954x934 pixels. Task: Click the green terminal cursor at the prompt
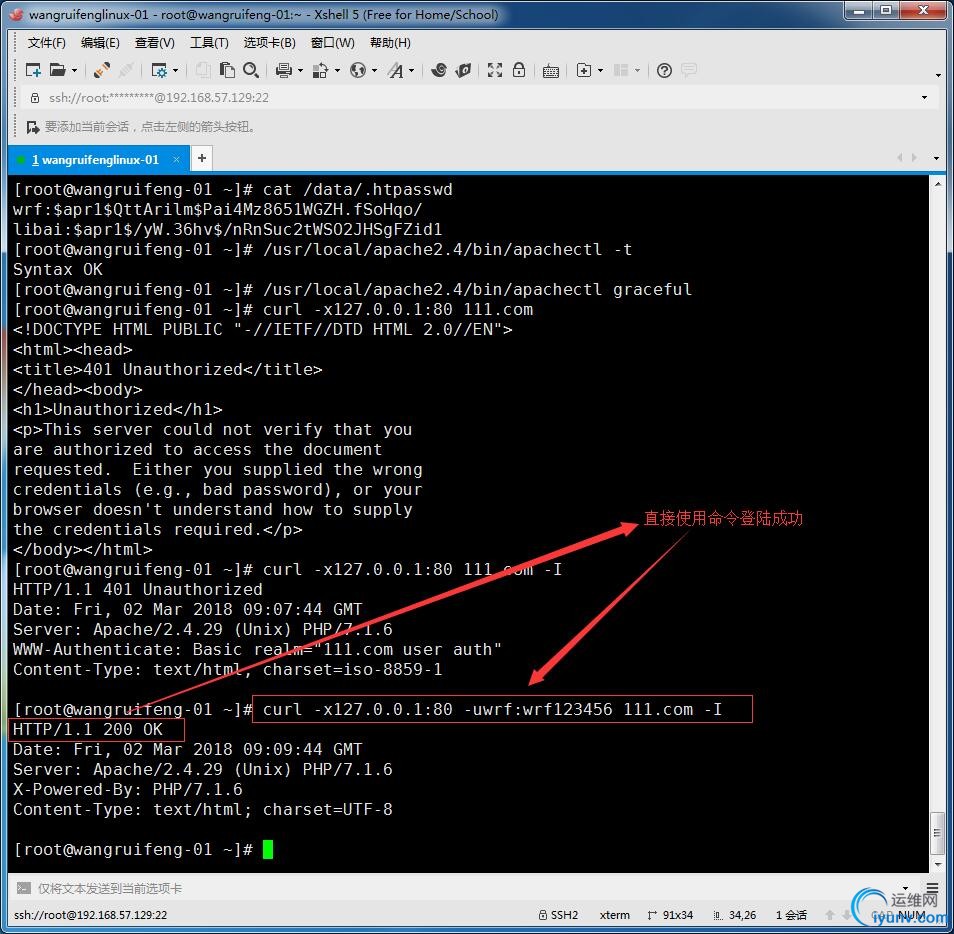(x=268, y=849)
